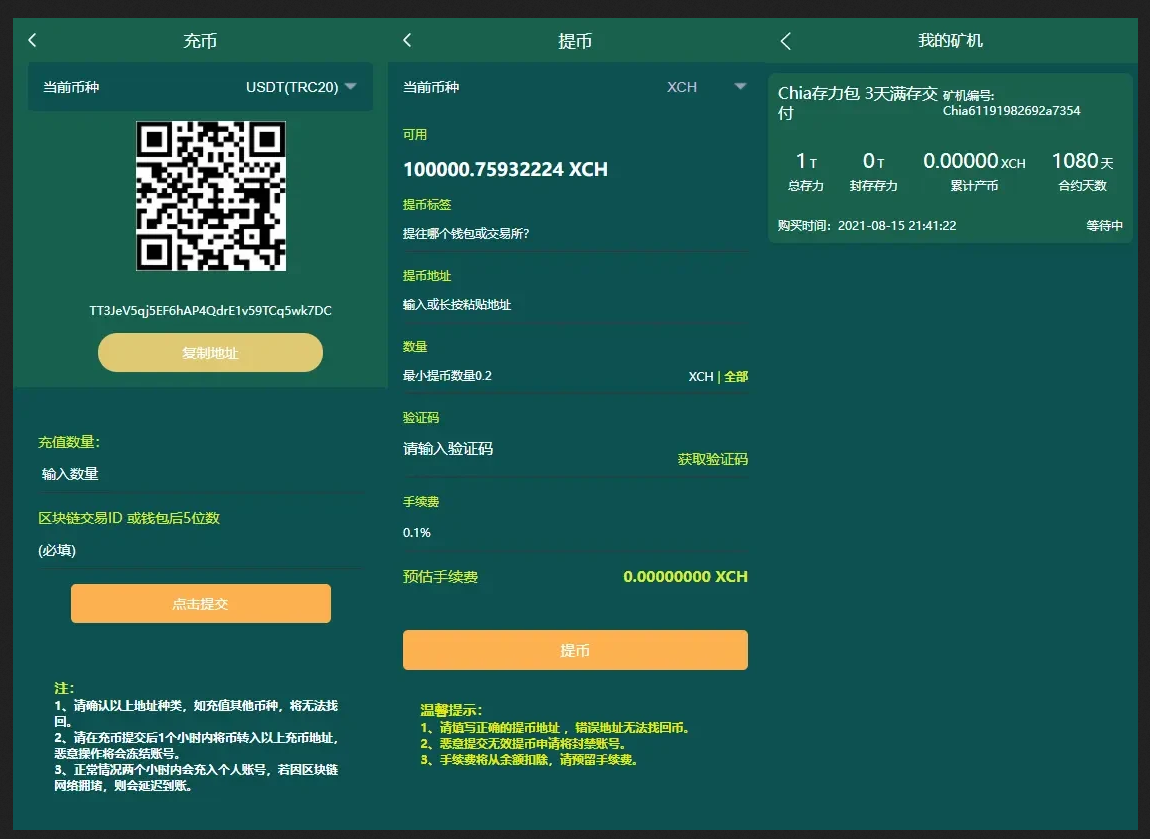Go back from the 充币 deposit page
This screenshot has width=1150, height=839.
32,40
